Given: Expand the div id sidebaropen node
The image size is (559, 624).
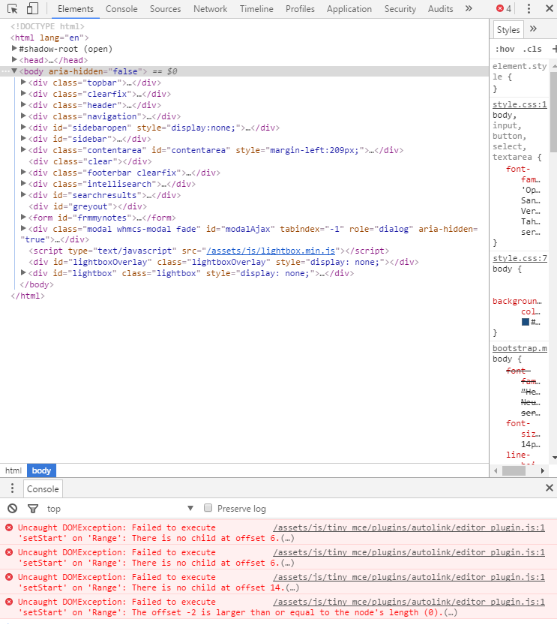Looking at the screenshot, I should click(23, 127).
